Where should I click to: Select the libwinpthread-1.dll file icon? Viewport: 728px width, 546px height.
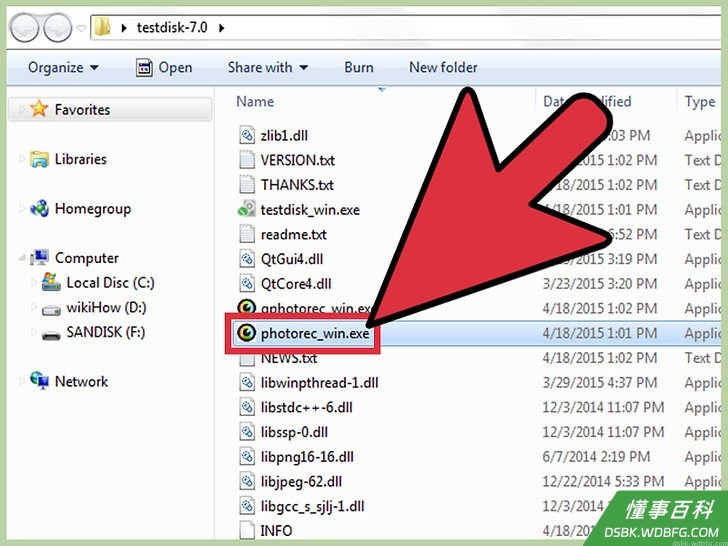click(247, 382)
